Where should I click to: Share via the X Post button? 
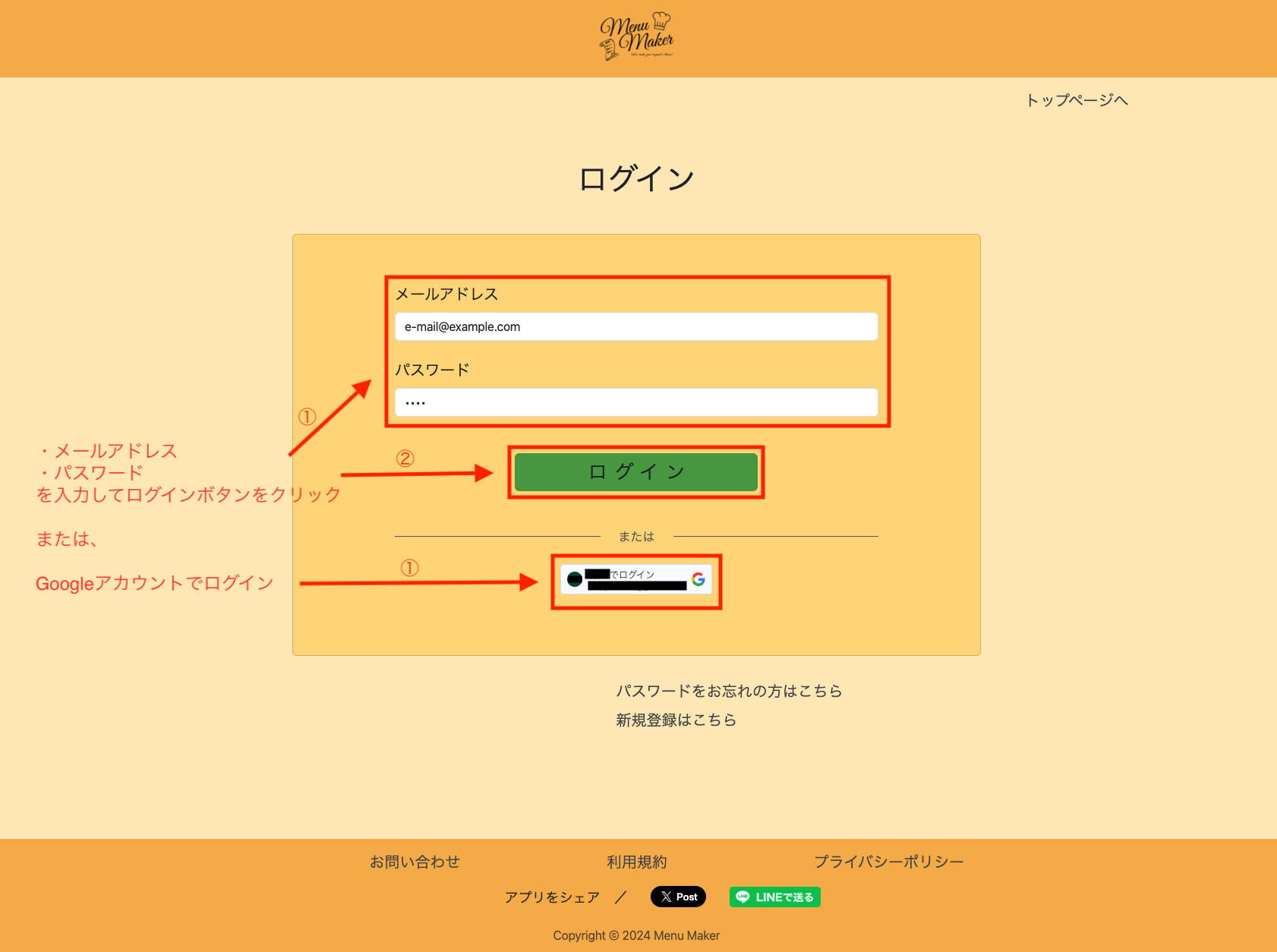point(678,897)
